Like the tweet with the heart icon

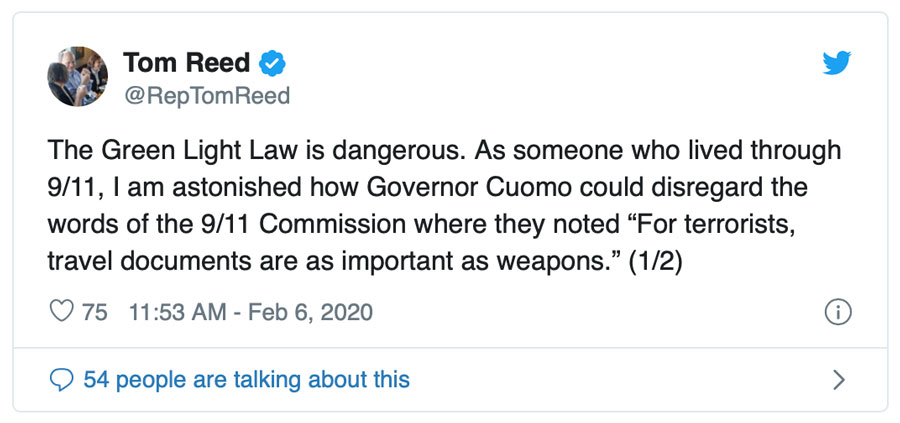[x=62, y=312]
